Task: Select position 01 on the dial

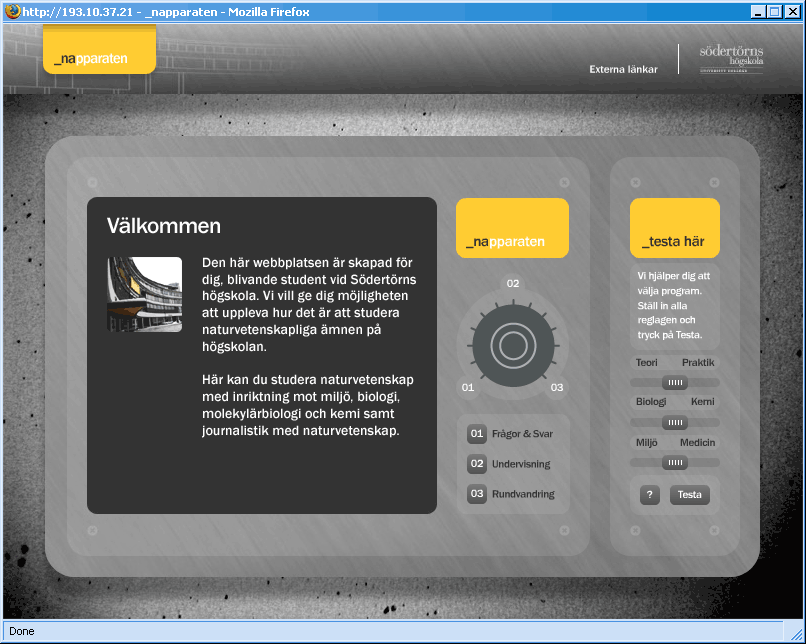Action: [x=467, y=388]
